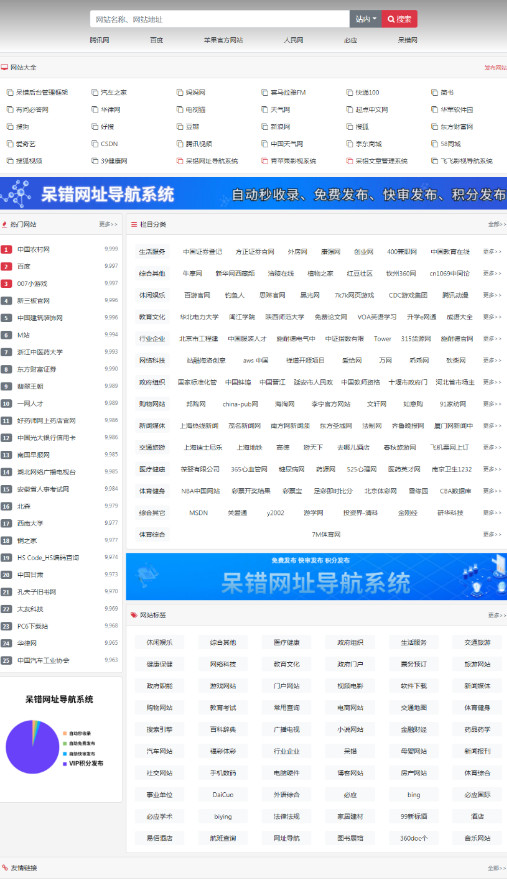
Task: Click rank 6 badge next to M站
Action: pyautogui.click(x=6, y=335)
